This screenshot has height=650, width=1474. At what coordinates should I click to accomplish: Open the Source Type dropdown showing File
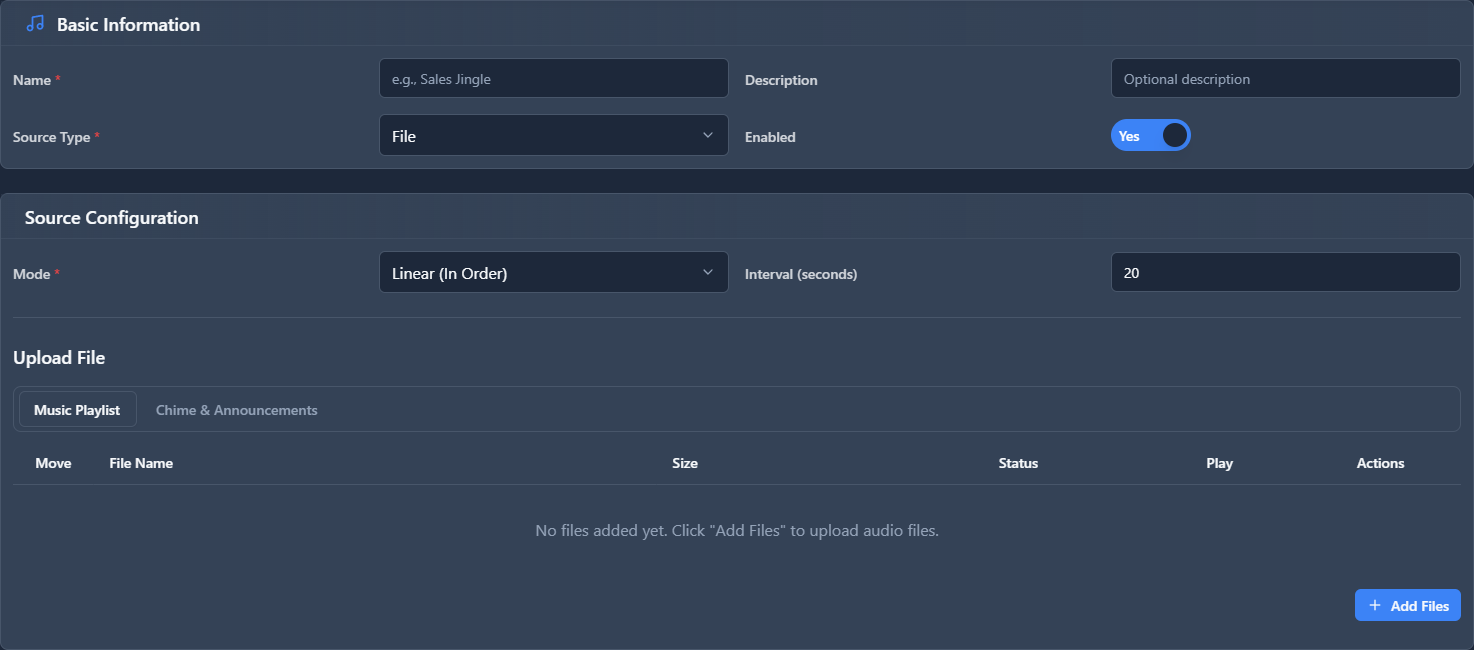coord(553,136)
